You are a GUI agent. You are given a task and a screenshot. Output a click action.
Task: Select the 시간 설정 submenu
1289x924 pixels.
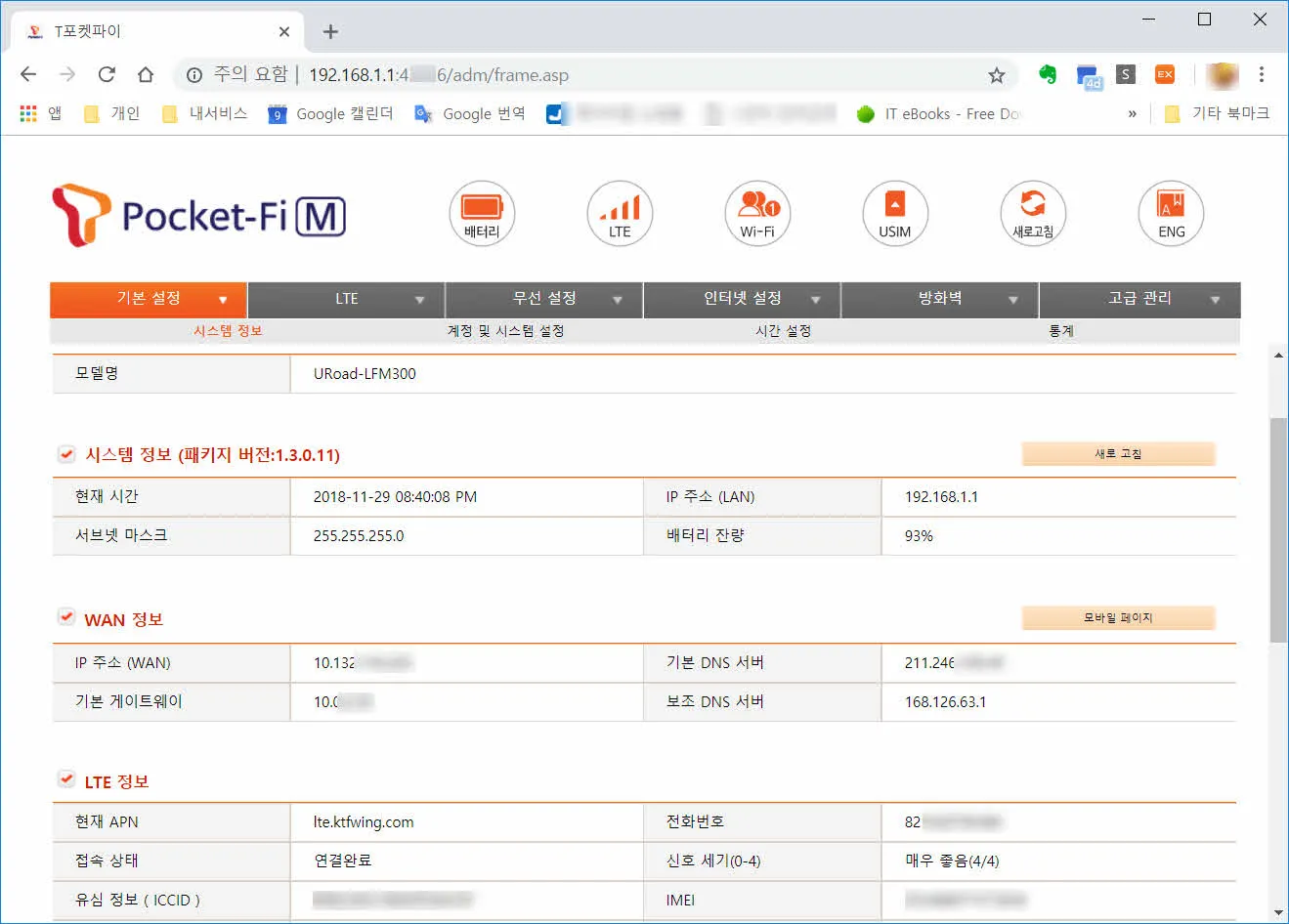click(783, 331)
